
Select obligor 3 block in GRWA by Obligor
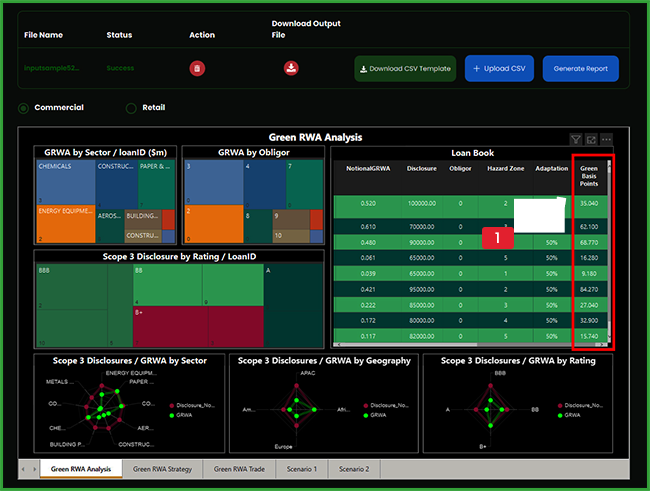pos(214,182)
